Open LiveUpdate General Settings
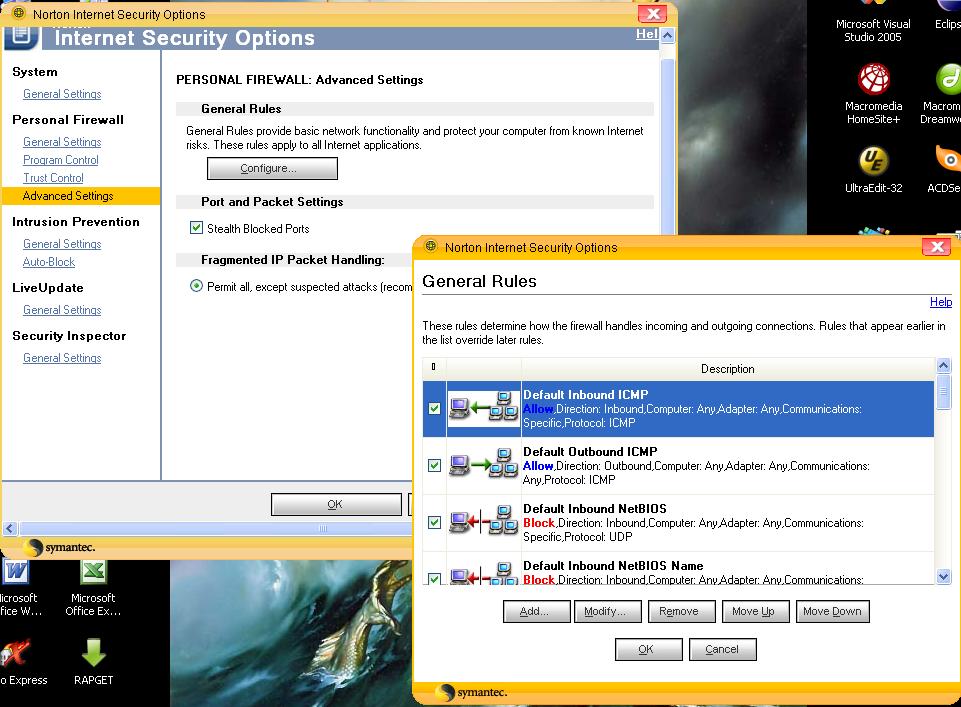This screenshot has width=961, height=707. click(x=62, y=310)
